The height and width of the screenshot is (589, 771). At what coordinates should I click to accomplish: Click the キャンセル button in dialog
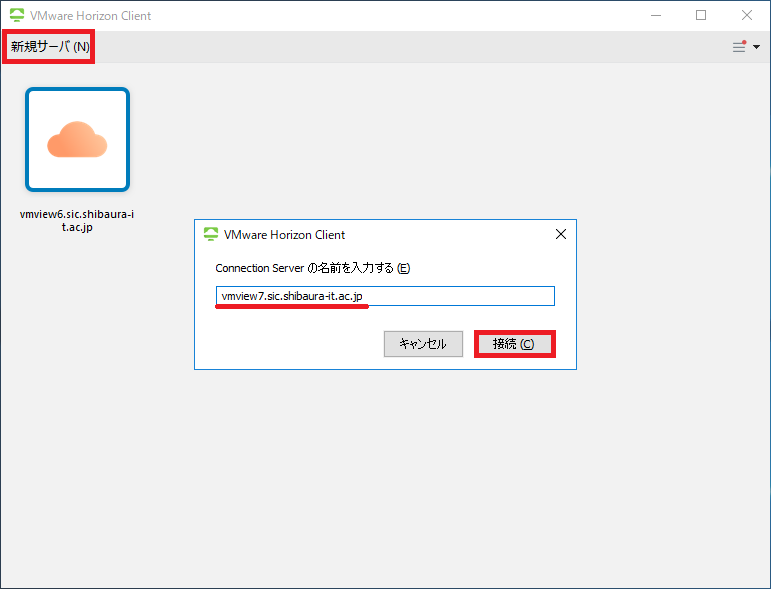[423, 344]
